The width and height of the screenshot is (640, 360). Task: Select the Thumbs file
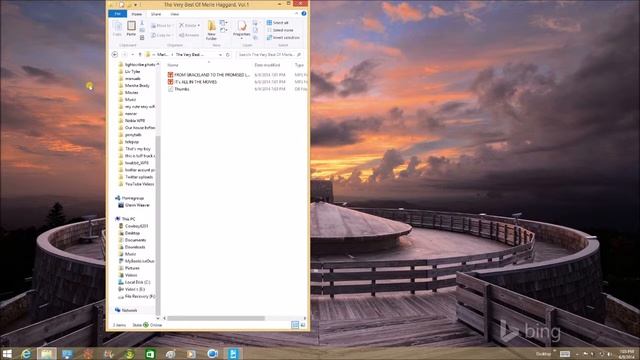click(x=178, y=89)
